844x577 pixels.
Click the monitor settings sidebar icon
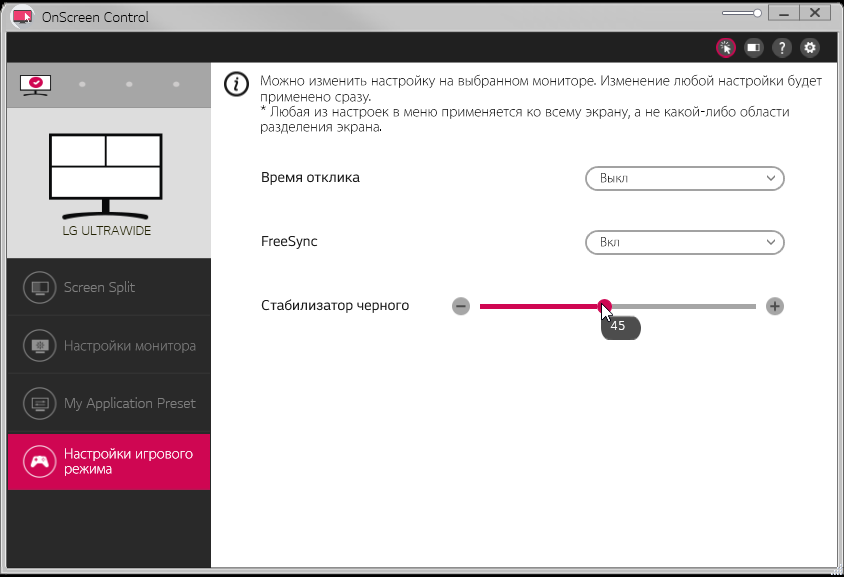click(x=39, y=346)
